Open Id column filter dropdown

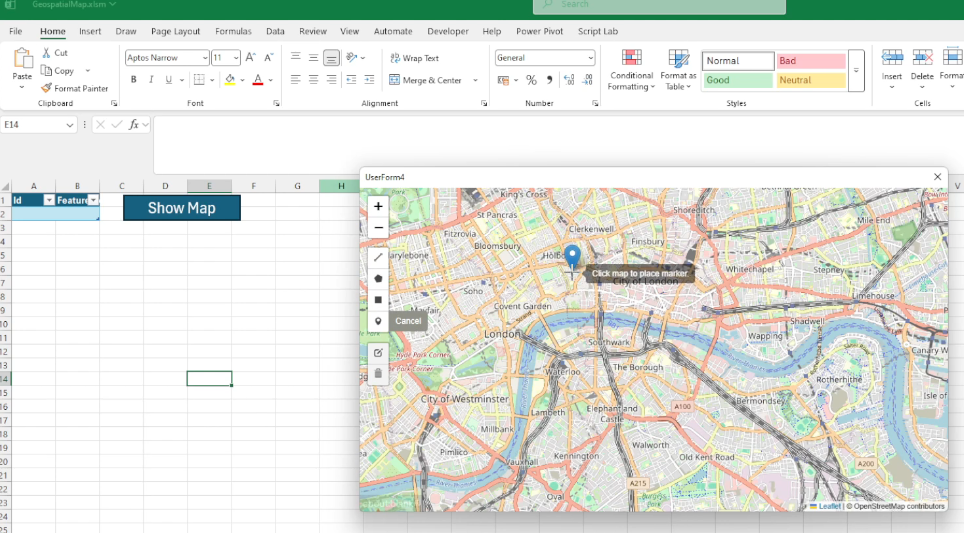pyautogui.click(x=49, y=200)
